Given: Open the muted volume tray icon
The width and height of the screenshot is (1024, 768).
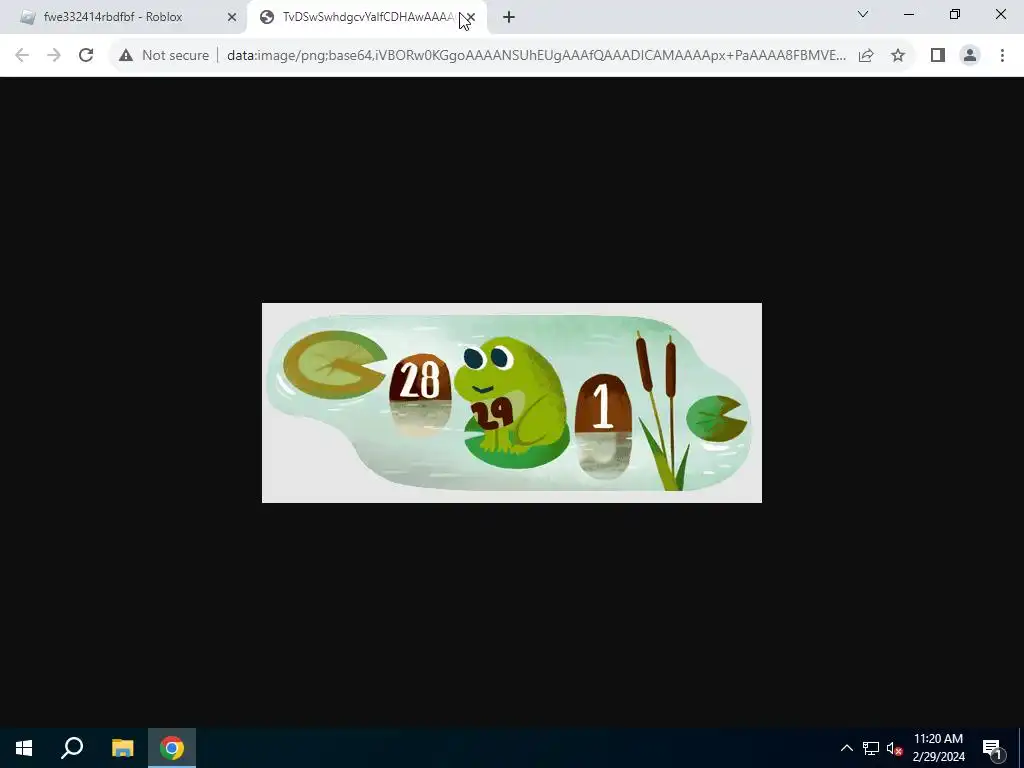Looking at the screenshot, I should [x=894, y=748].
